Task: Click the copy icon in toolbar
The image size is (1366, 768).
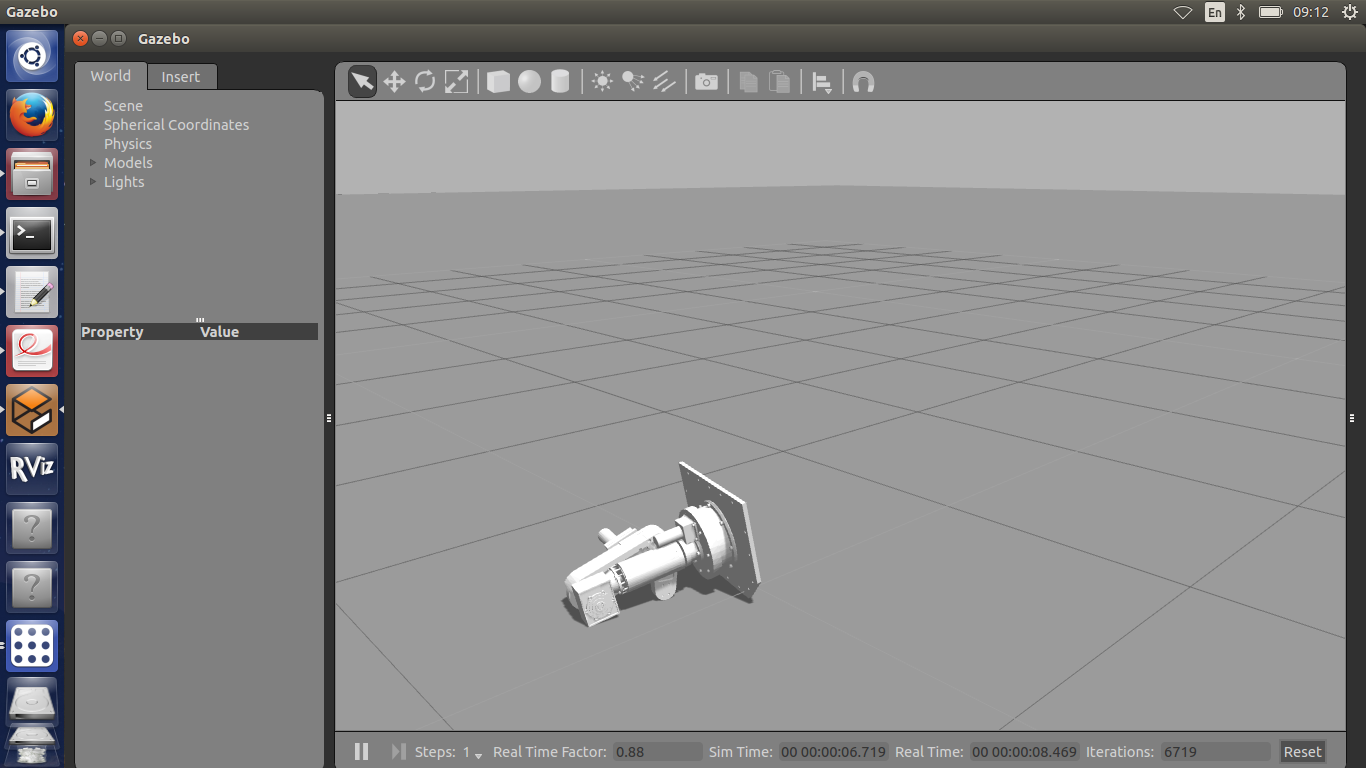Action: pyautogui.click(x=748, y=82)
